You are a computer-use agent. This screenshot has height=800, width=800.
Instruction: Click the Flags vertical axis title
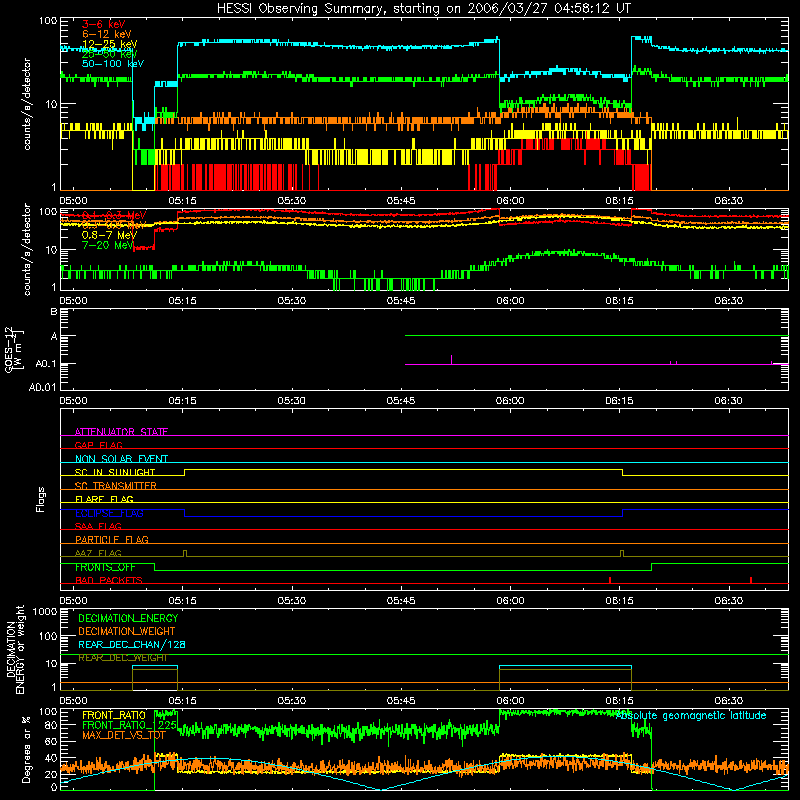40,499
